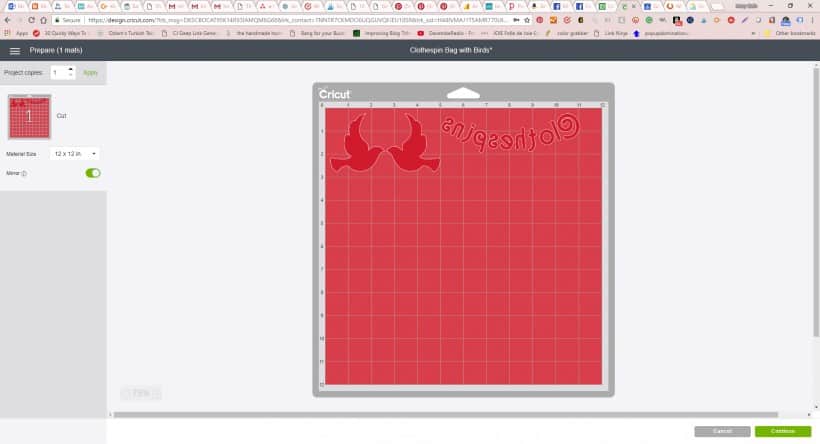This screenshot has width=820, height=444.
Task: Open the Material Size dropdown
Action: 75,154
